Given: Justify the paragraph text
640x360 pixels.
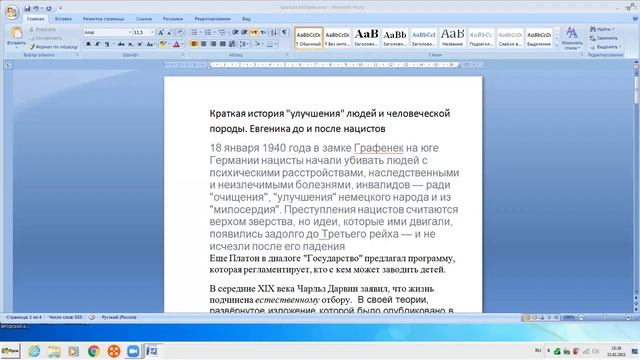Looking at the screenshot, I should tap(222, 44).
